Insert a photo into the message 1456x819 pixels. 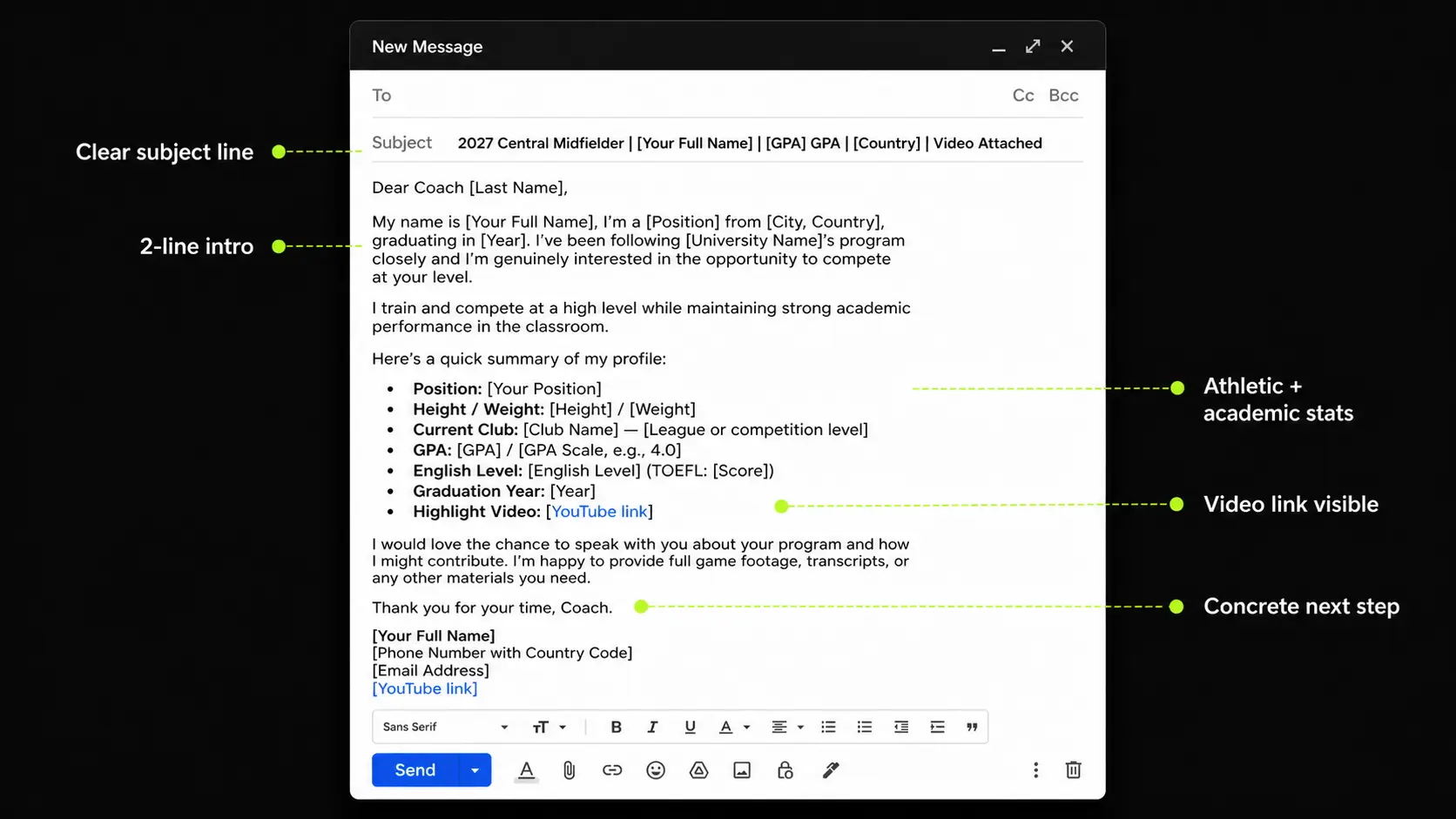pos(742,770)
